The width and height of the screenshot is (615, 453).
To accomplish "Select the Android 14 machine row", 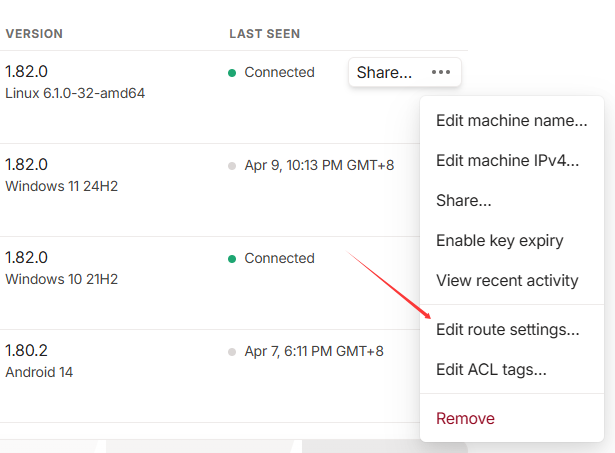I will pos(210,376).
